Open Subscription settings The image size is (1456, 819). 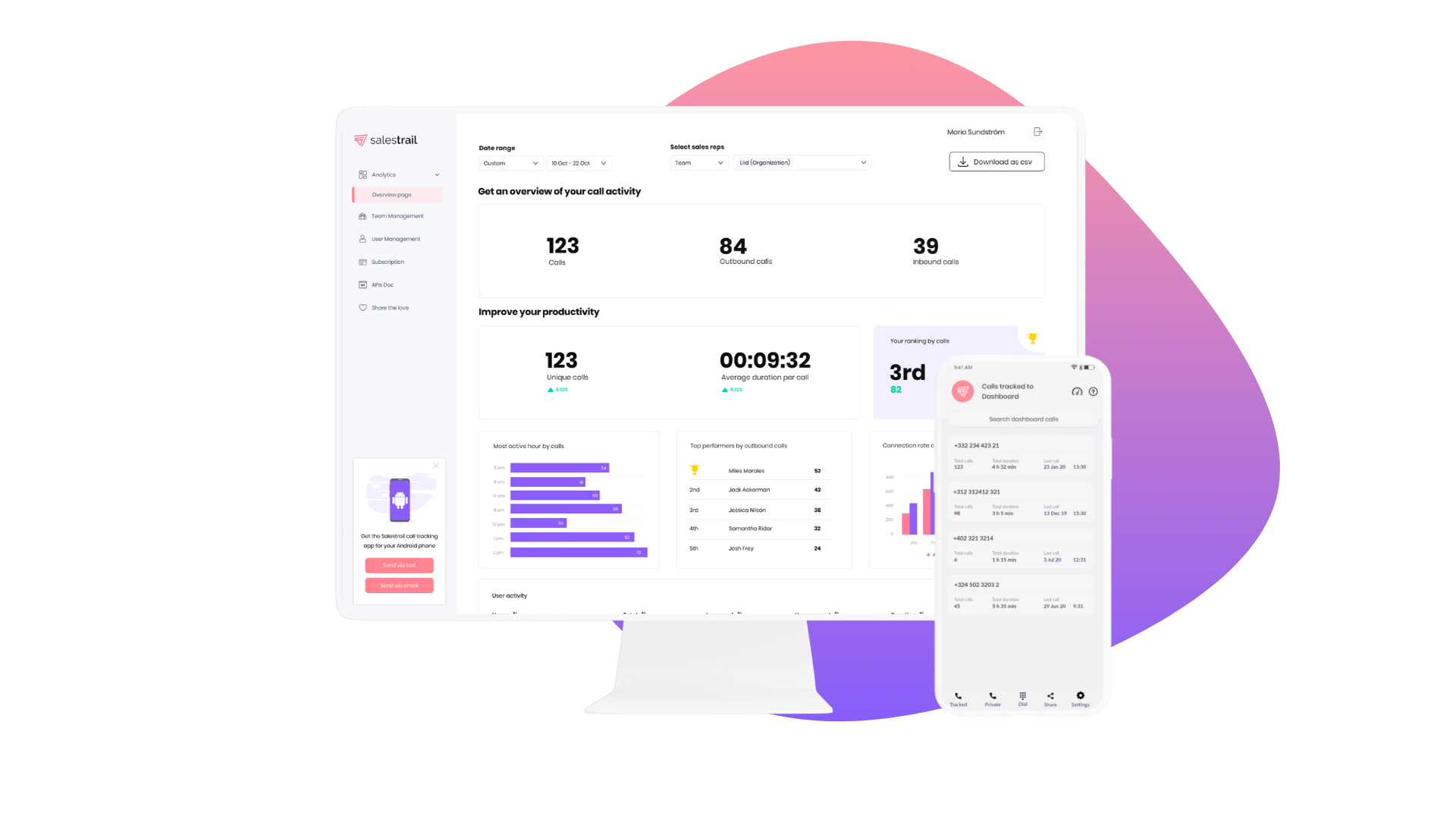coord(388,261)
